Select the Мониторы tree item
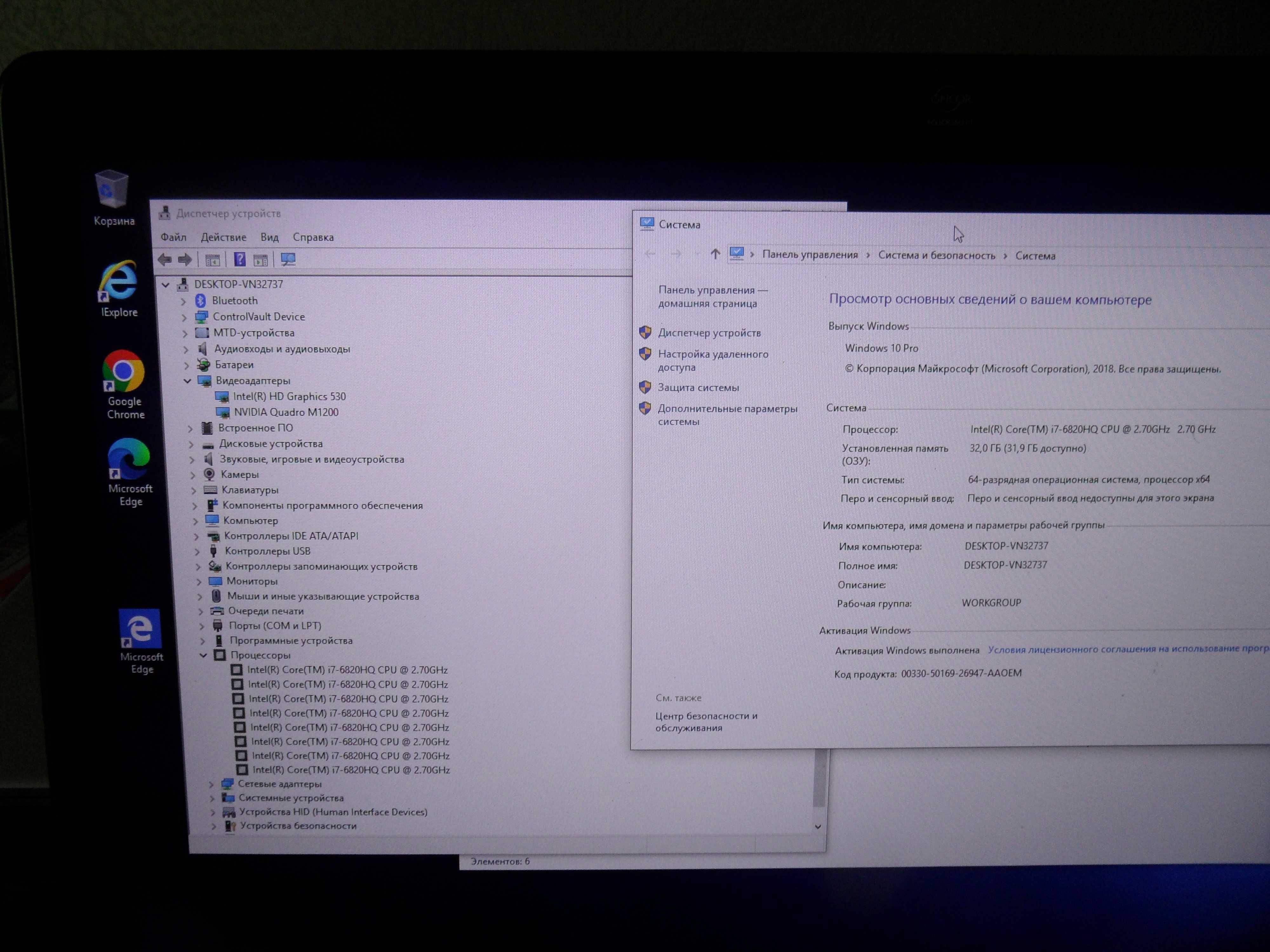Screen dimensions: 1270x952 coord(251,581)
